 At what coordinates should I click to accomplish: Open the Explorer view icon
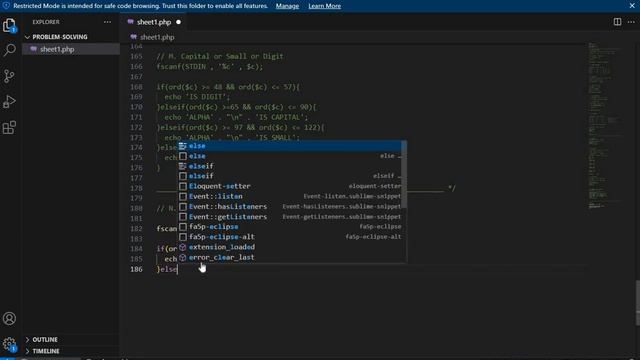point(9,26)
